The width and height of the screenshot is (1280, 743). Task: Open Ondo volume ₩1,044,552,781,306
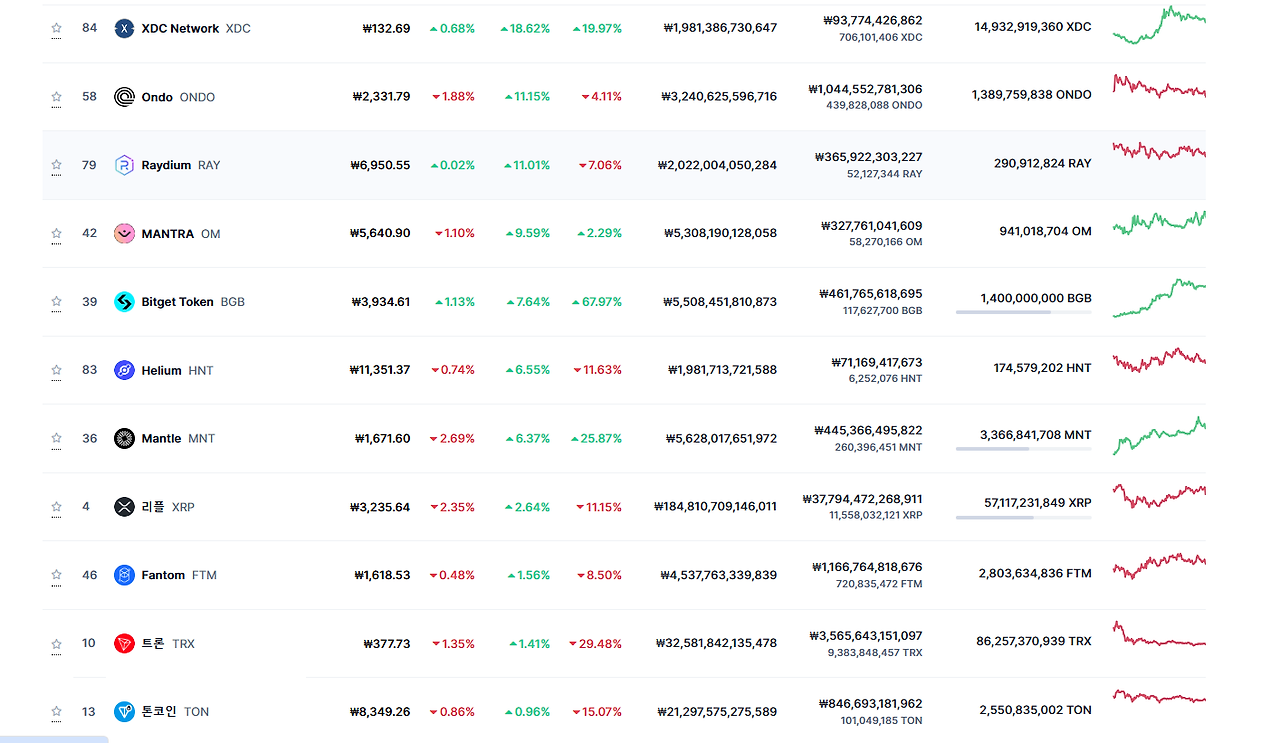pos(866,89)
